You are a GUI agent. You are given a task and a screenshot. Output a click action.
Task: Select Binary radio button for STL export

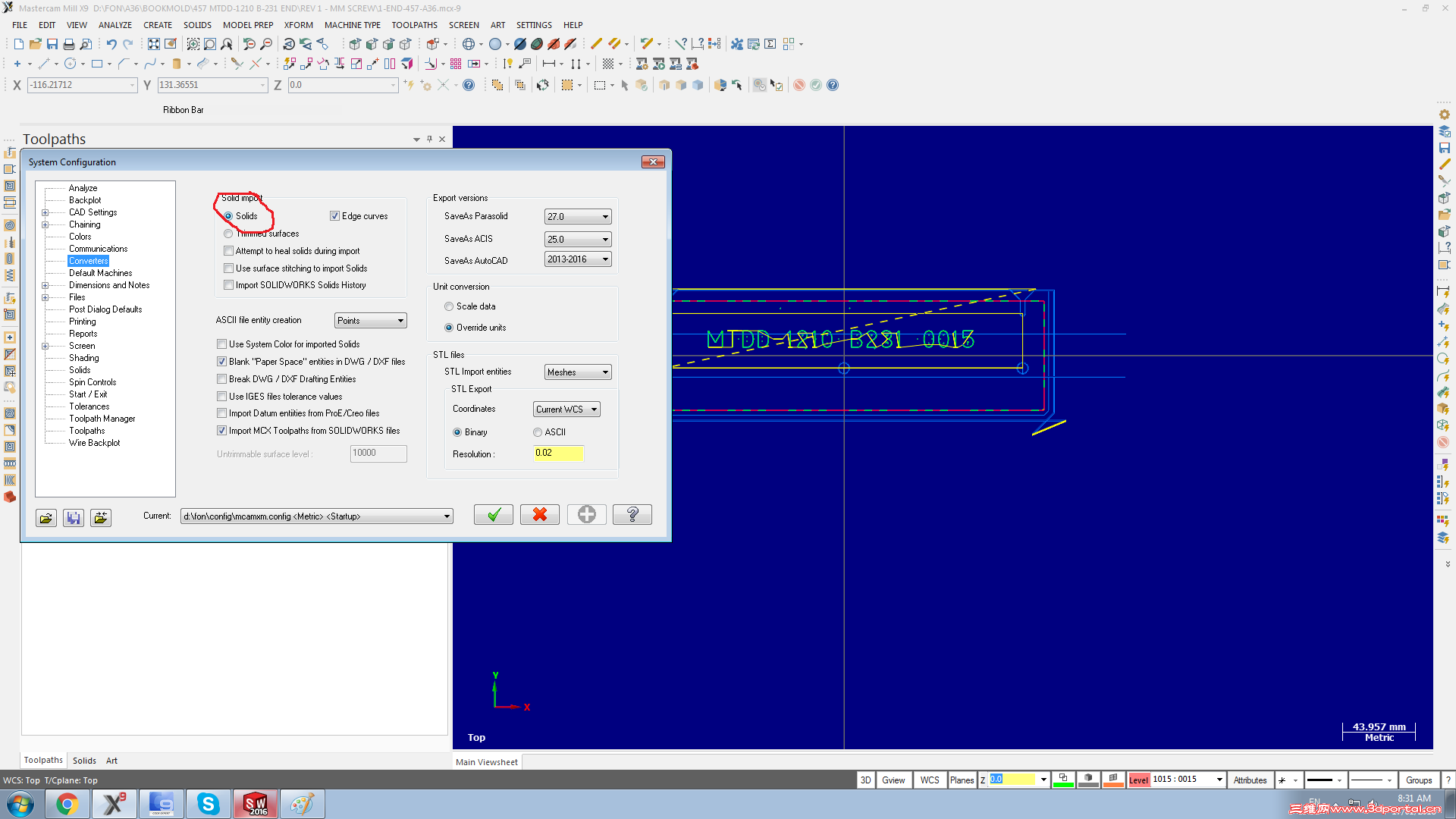[457, 431]
